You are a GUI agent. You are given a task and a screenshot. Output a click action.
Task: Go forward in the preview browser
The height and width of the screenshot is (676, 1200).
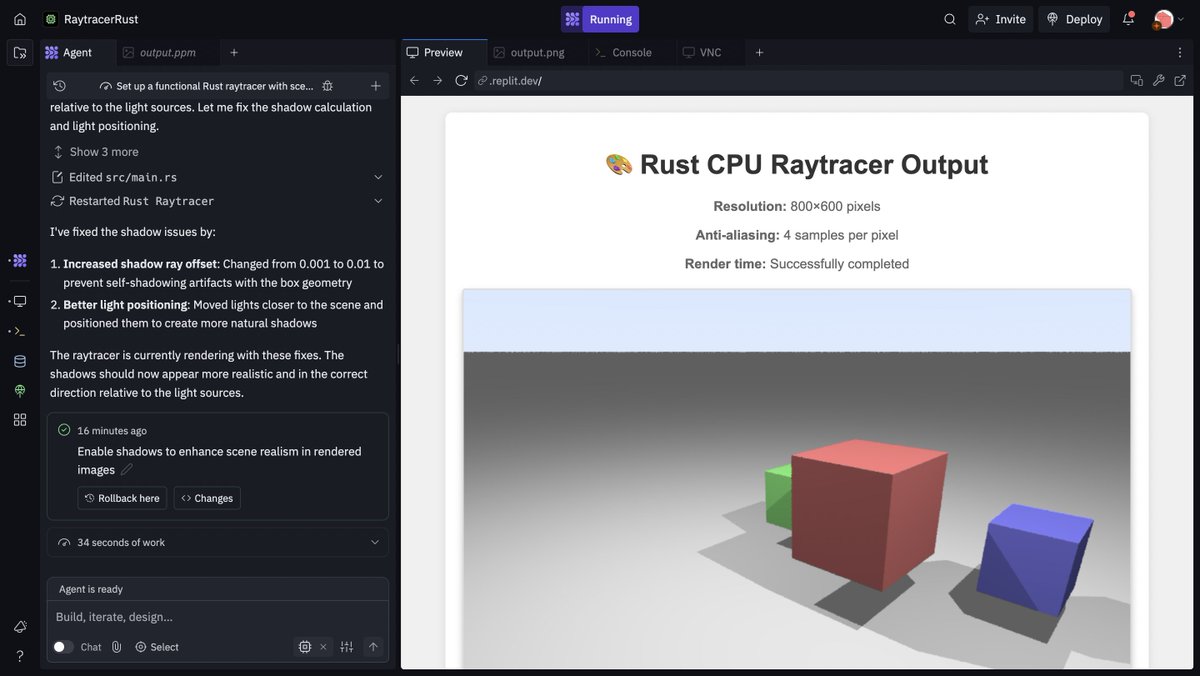438,80
